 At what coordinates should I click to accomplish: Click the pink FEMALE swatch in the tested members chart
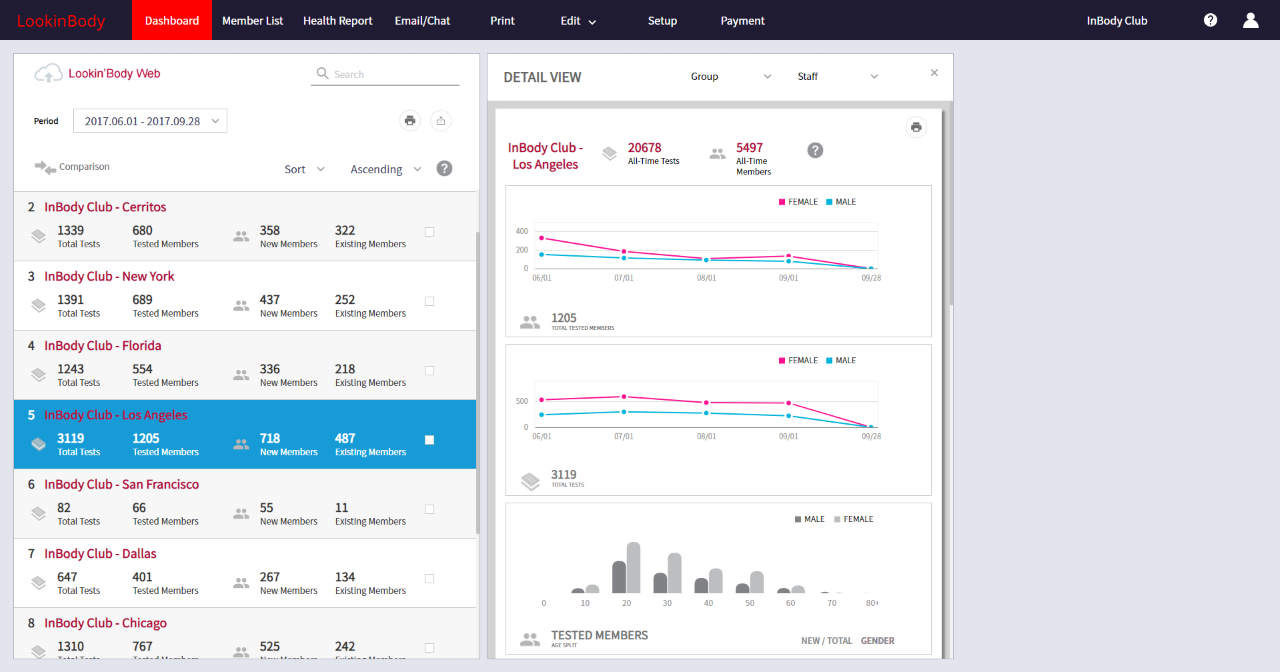pos(782,202)
